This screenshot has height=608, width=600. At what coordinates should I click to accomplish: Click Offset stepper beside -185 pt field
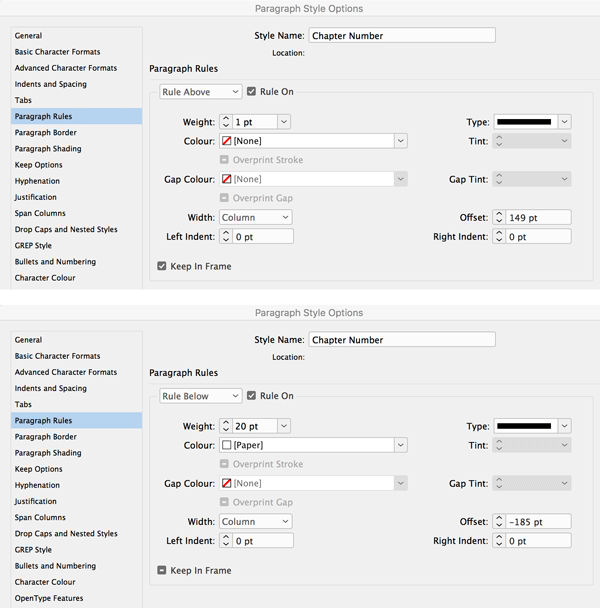pos(498,521)
